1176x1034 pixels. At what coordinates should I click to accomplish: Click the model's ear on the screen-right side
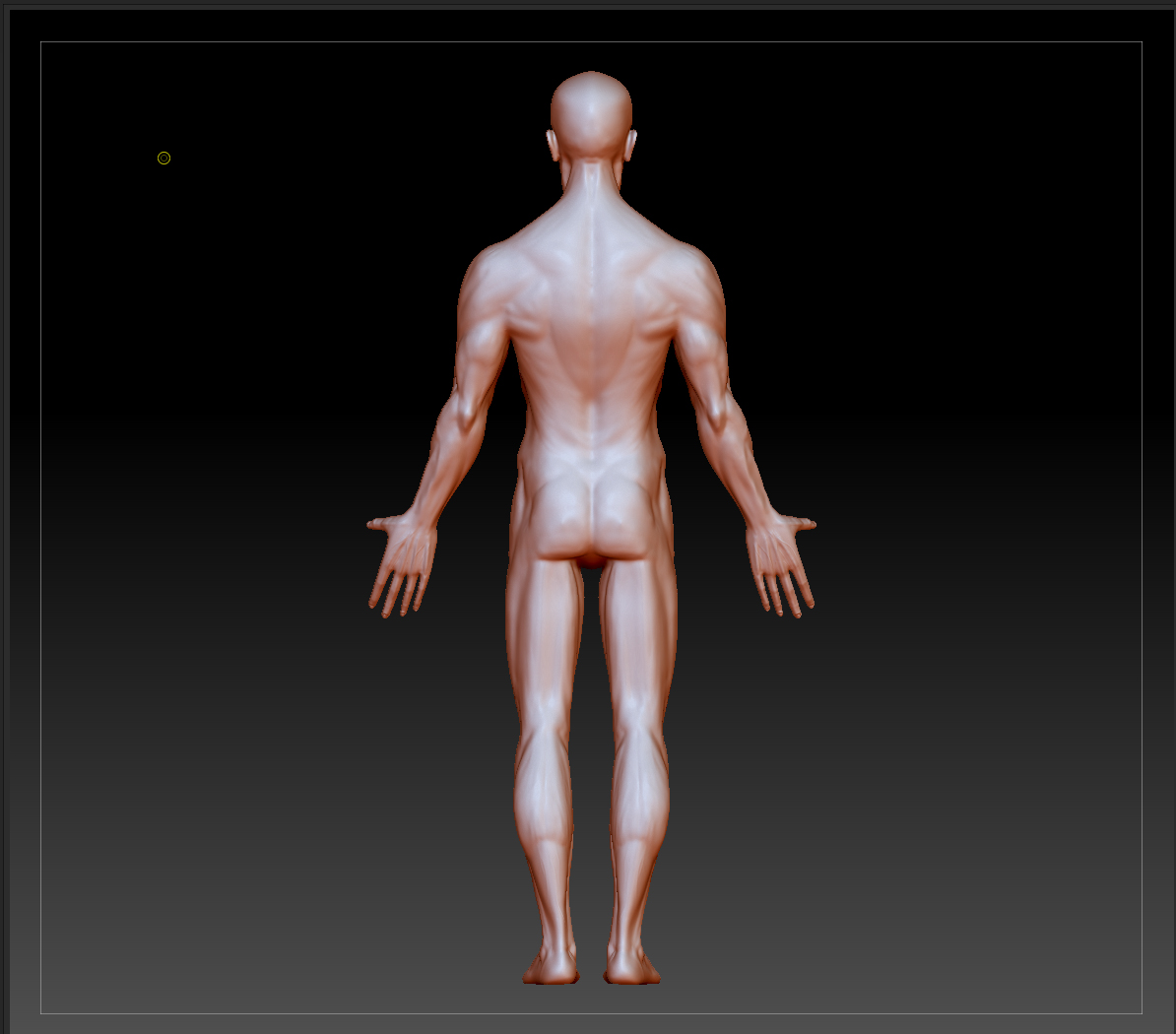[630, 145]
